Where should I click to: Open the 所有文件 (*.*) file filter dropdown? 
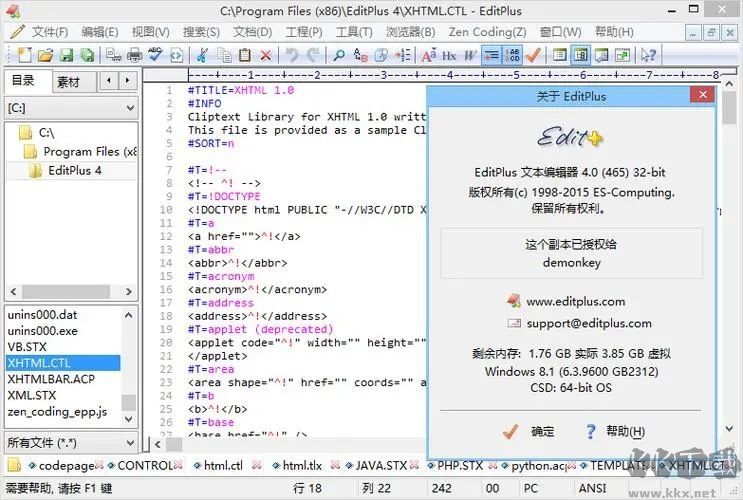point(129,441)
